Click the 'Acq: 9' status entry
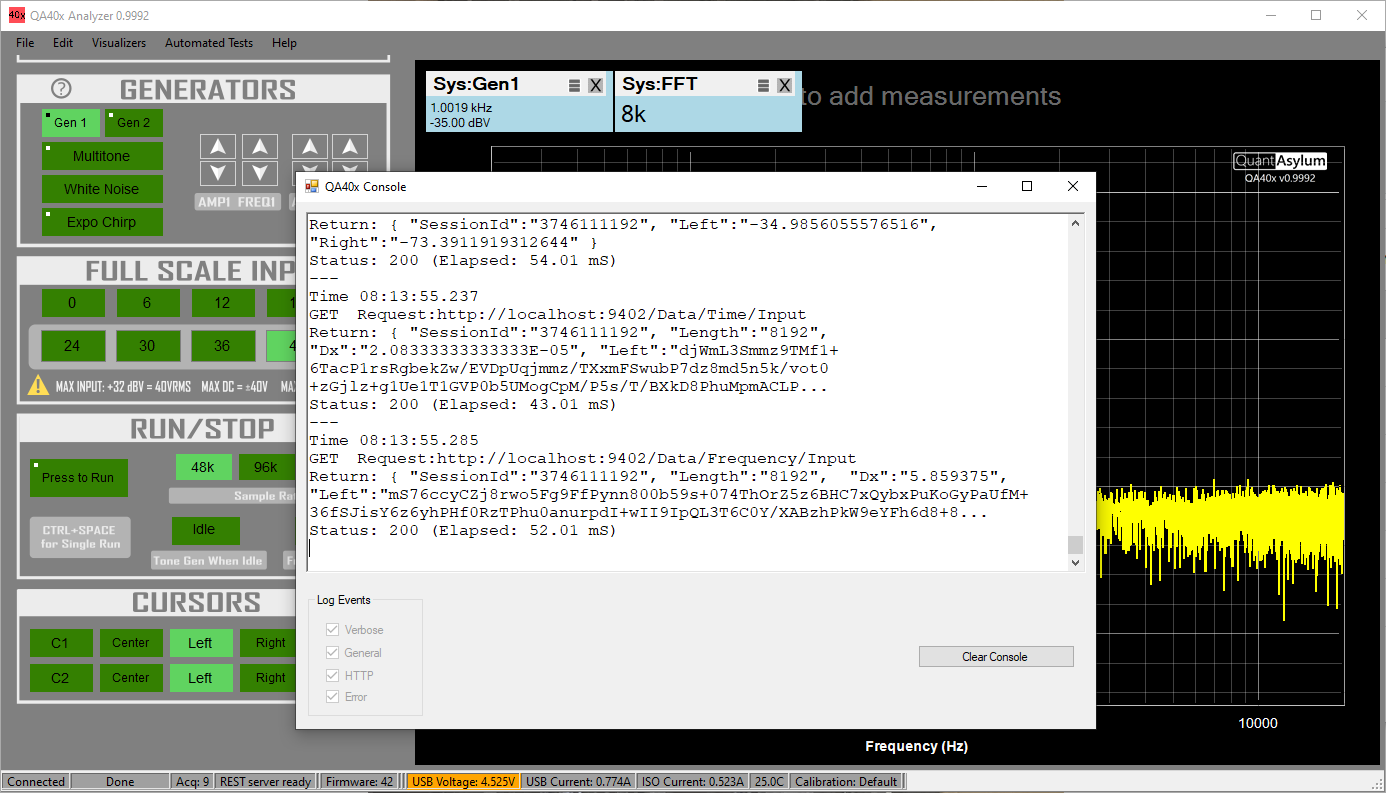1386x793 pixels. click(x=191, y=782)
